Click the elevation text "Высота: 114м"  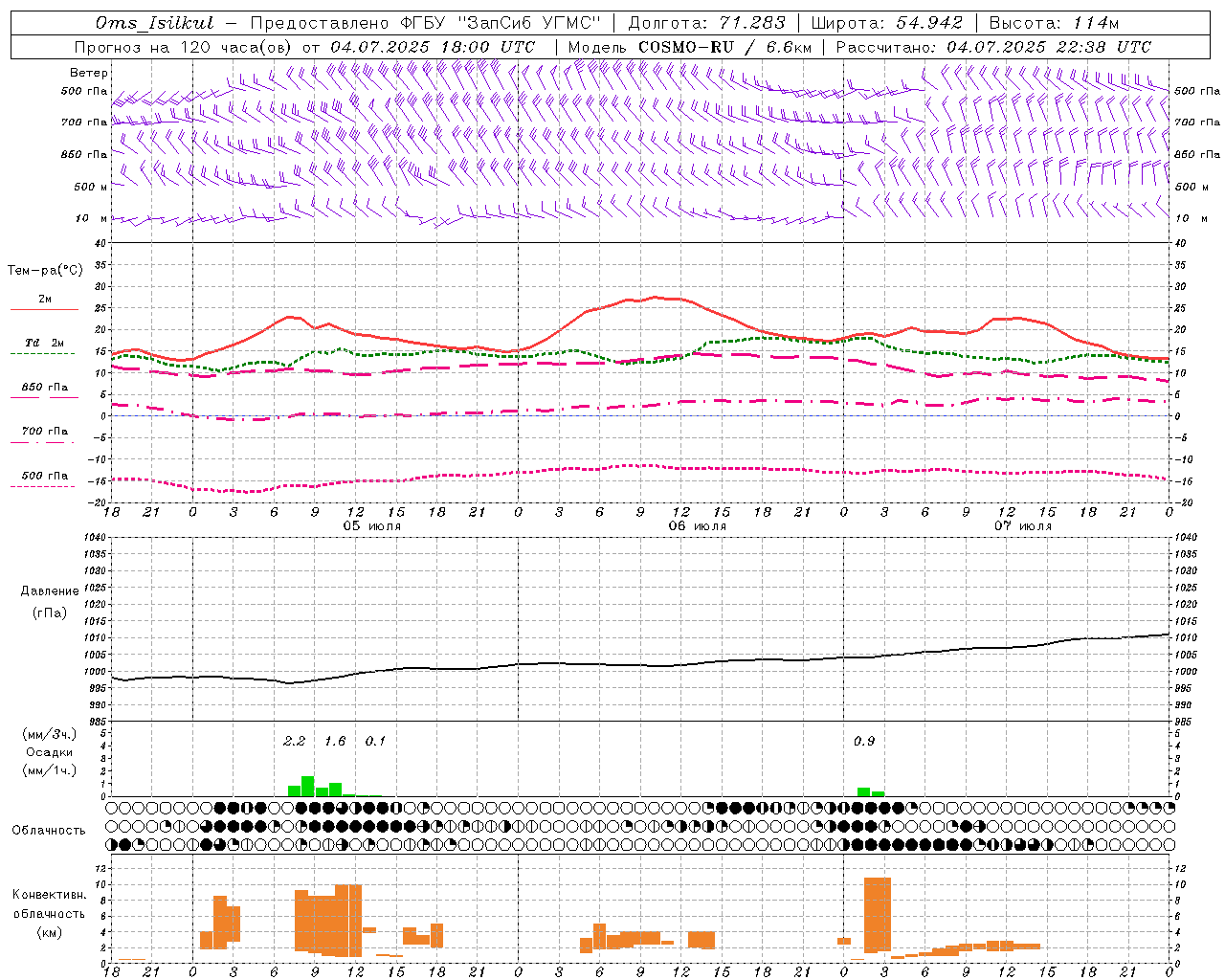coord(1054,23)
